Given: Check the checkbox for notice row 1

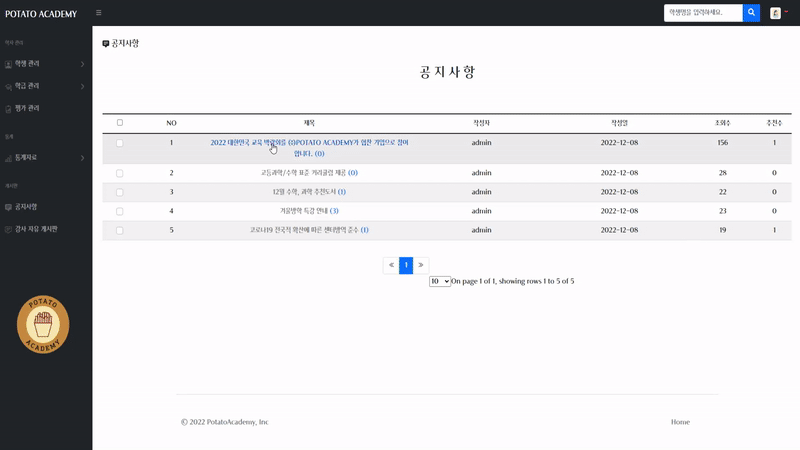Looking at the screenshot, I should click(x=119, y=143).
